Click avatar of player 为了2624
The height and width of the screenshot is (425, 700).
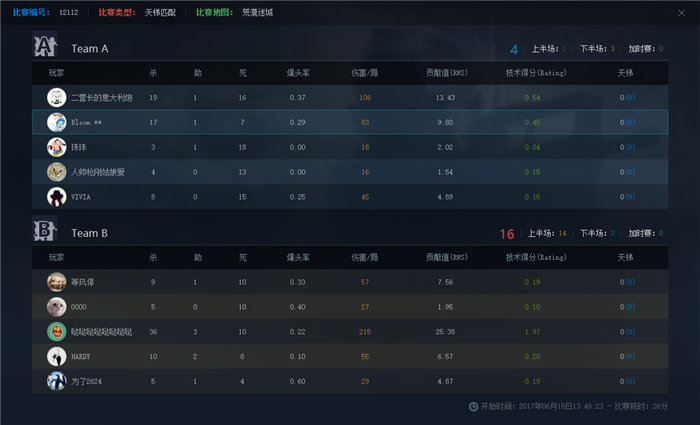coord(56,381)
